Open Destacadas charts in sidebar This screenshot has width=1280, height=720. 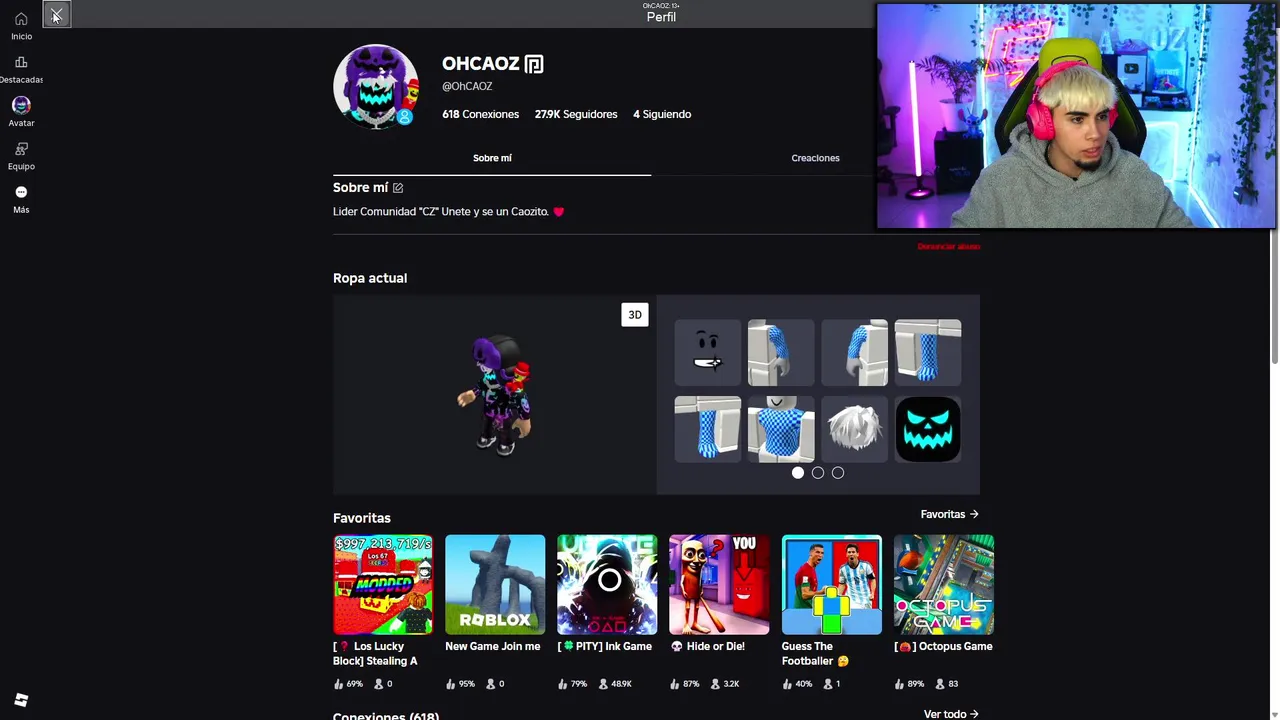tap(21, 69)
